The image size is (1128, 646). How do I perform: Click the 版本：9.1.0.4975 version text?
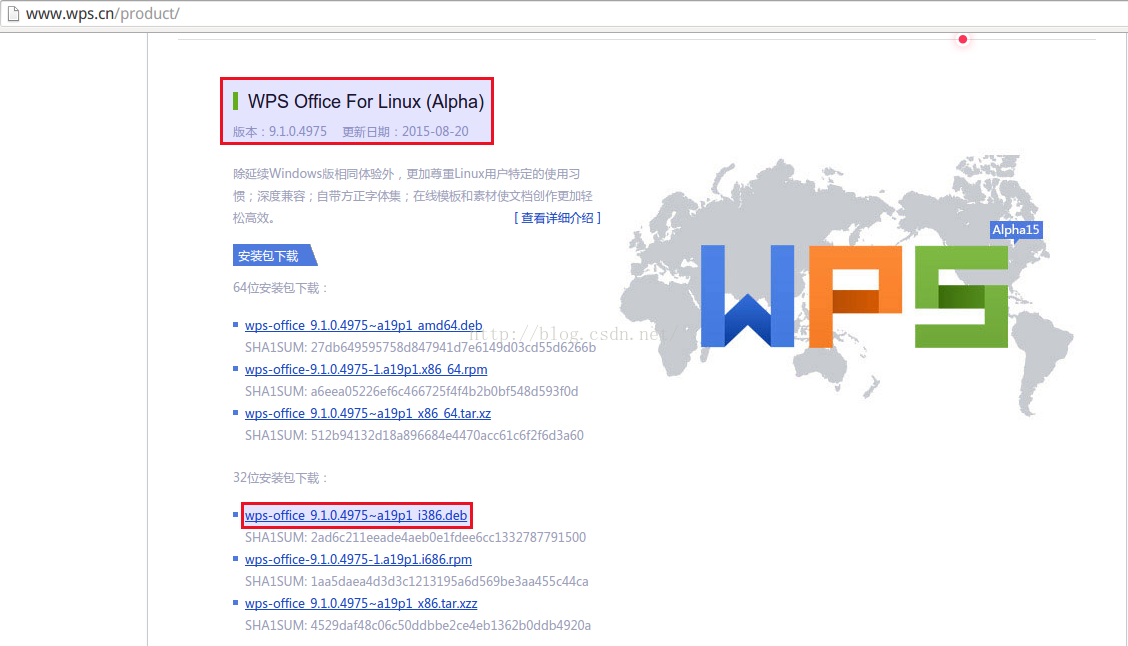(x=280, y=132)
